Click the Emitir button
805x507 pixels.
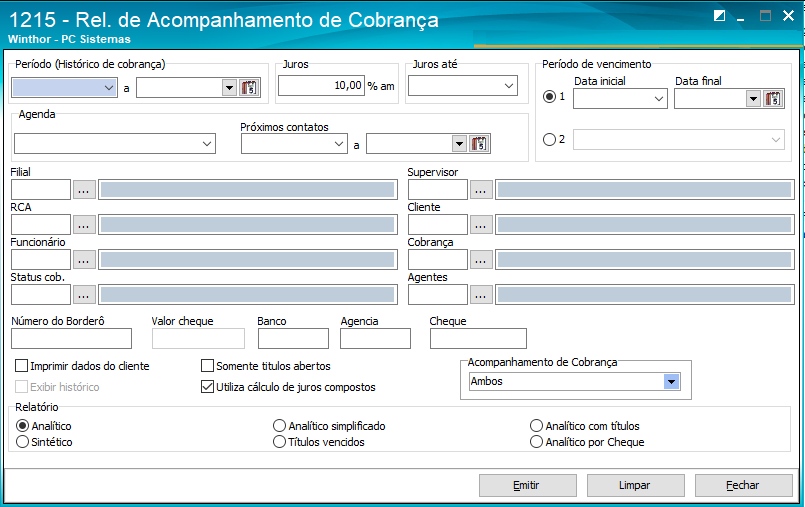(528, 485)
